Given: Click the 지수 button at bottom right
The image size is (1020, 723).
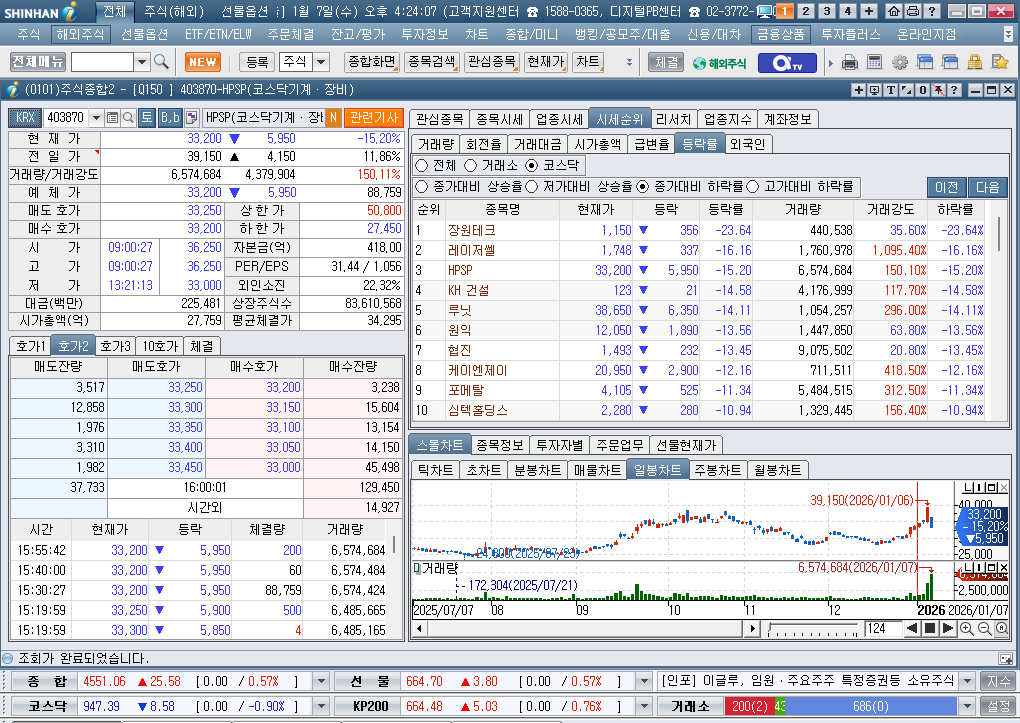Looking at the screenshot, I should (999, 681).
